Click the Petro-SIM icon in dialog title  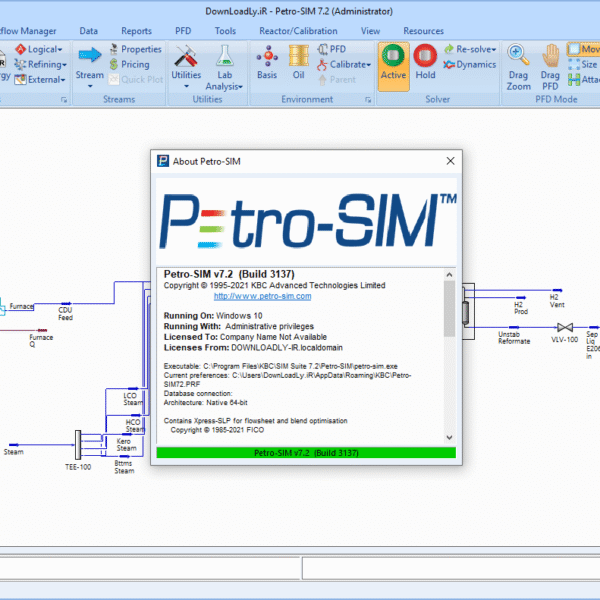click(x=163, y=161)
